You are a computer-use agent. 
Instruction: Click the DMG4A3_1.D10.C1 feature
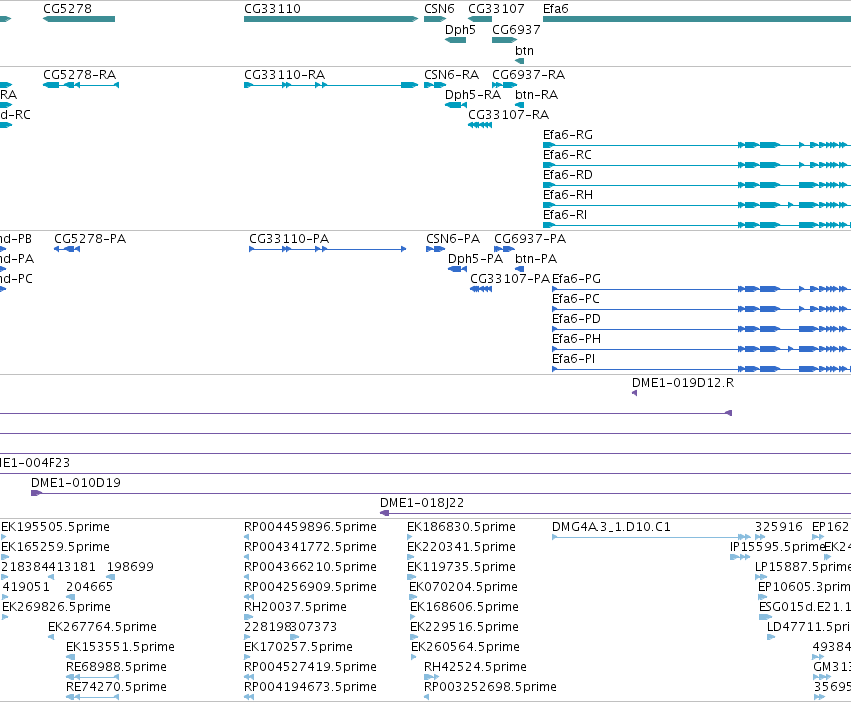point(611,527)
